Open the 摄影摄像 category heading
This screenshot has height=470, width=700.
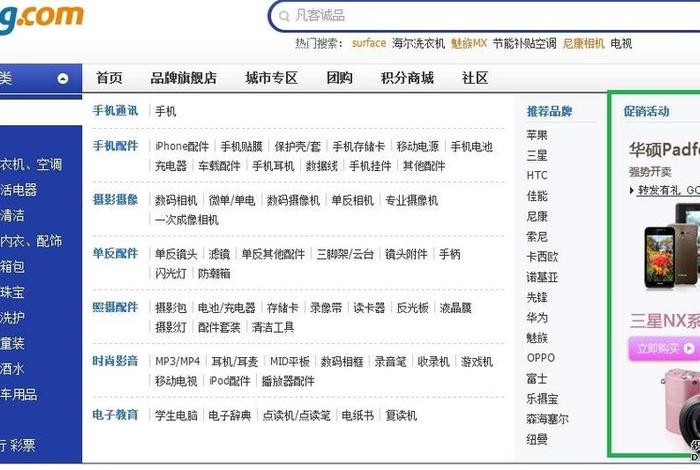(115, 199)
